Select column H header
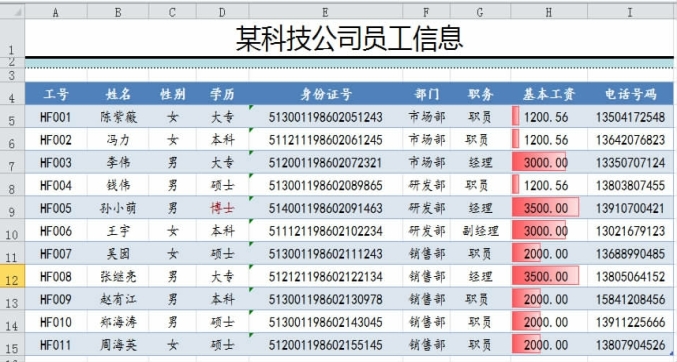Screen dimensions: 677x362 549,13
